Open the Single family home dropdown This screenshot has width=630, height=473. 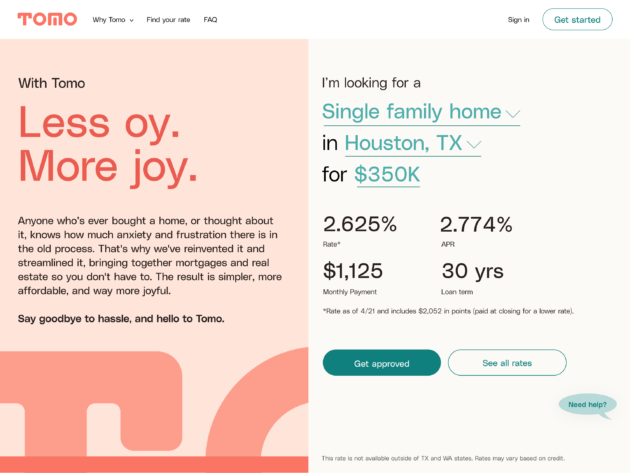pyautogui.click(x=421, y=112)
